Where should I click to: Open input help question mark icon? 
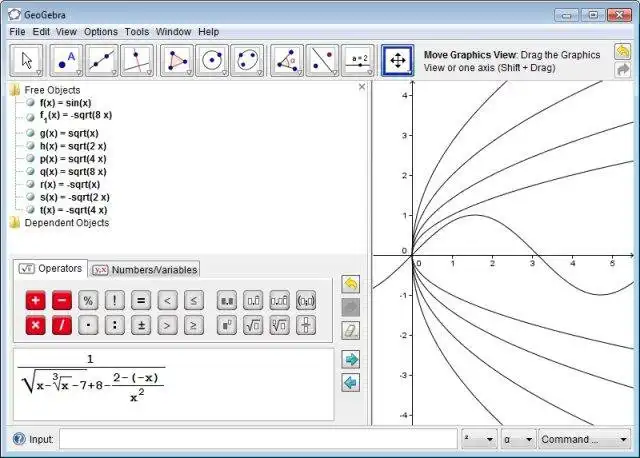pos(19,439)
